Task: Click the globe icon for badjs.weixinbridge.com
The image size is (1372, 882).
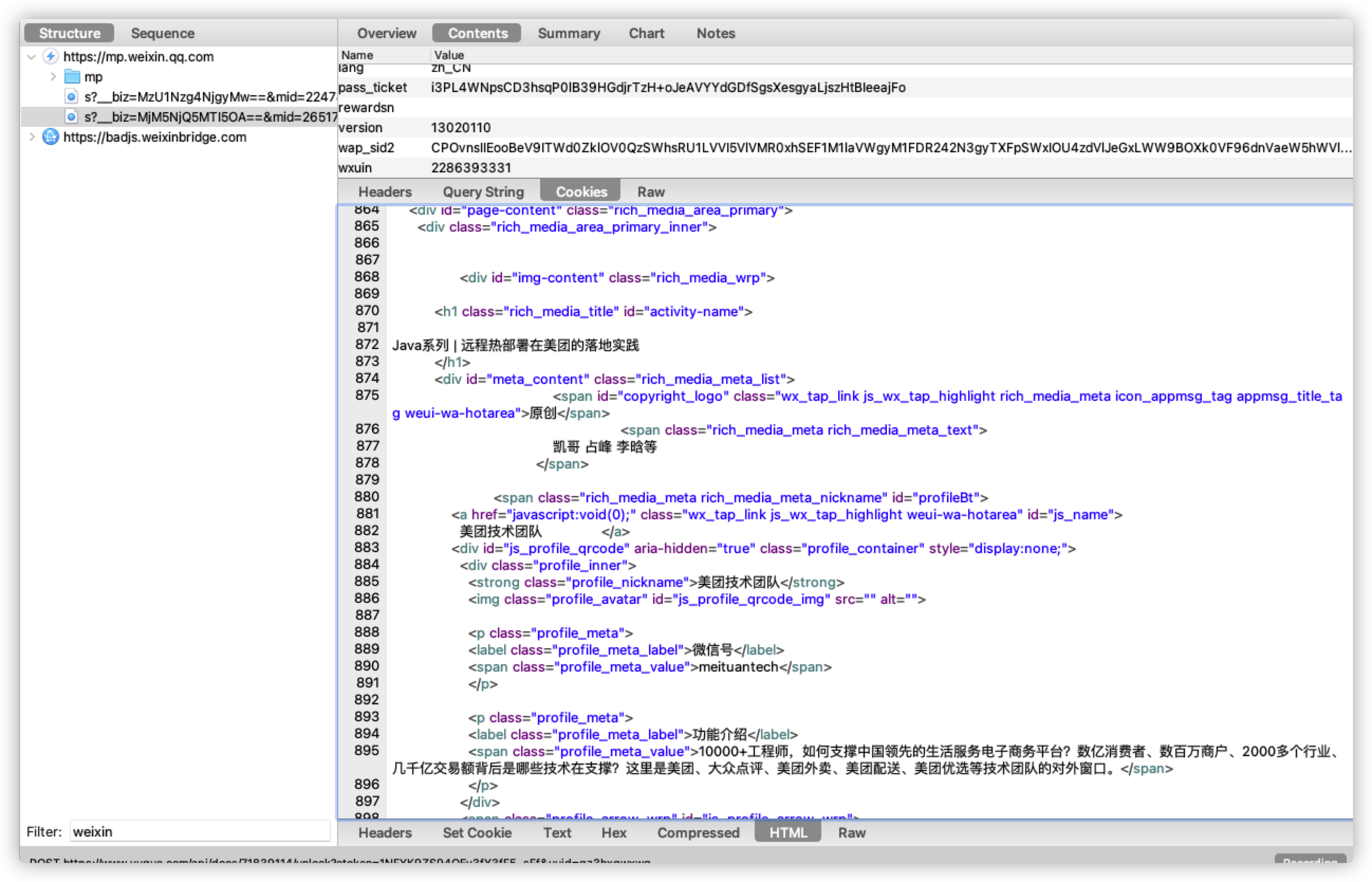Action: pyautogui.click(x=51, y=137)
